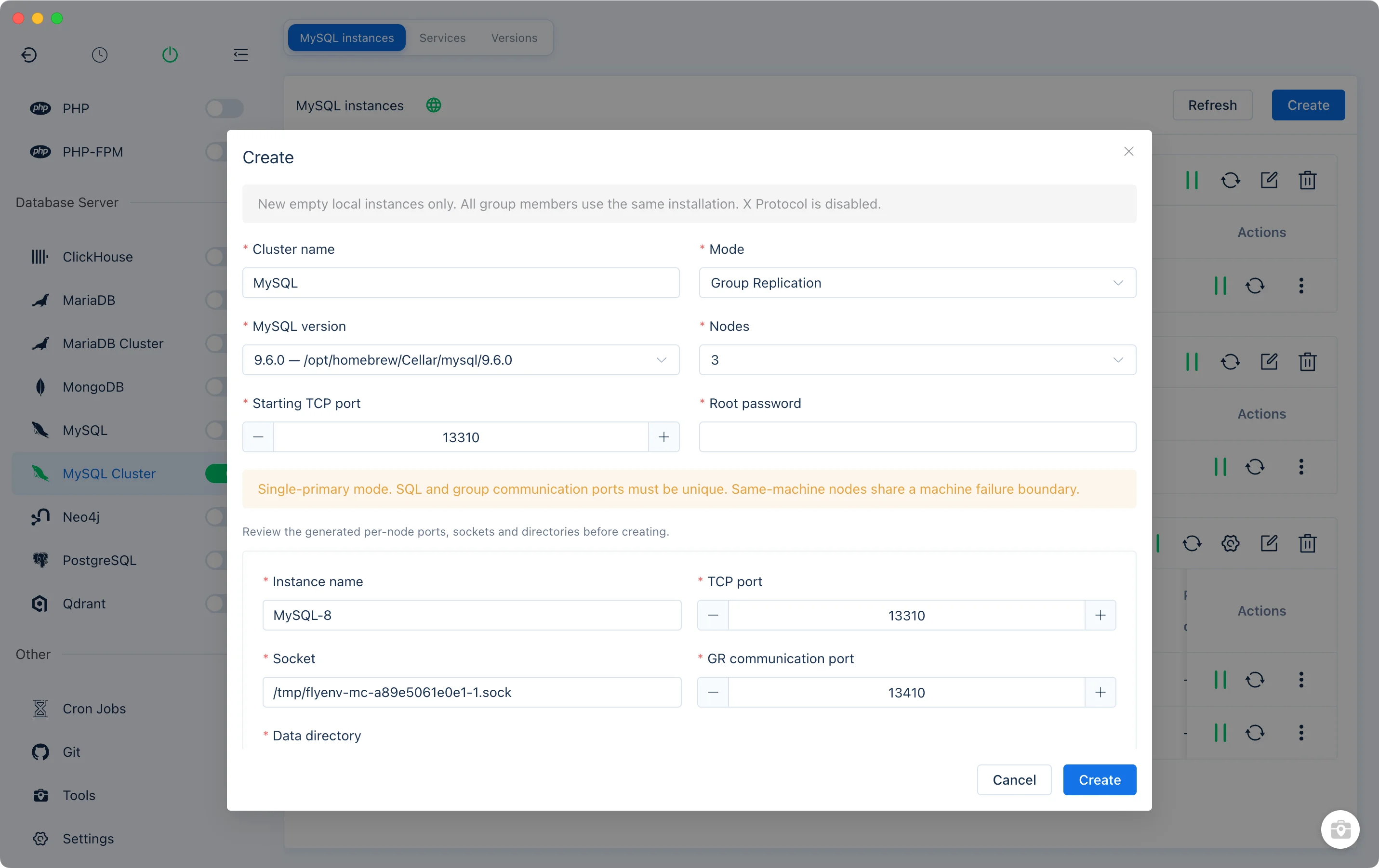
Task: Click the green globe icon beside MySQL instances
Action: coord(434,105)
